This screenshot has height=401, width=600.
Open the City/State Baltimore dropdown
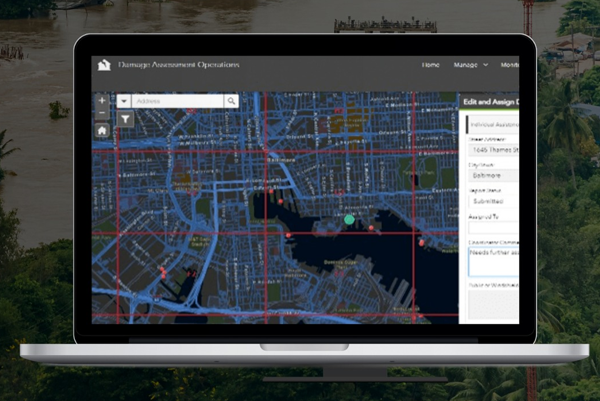point(492,175)
